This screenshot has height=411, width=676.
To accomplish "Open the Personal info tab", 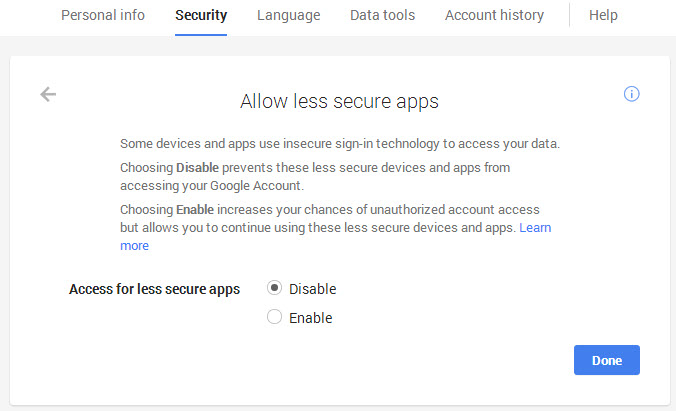I will (103, 15).
